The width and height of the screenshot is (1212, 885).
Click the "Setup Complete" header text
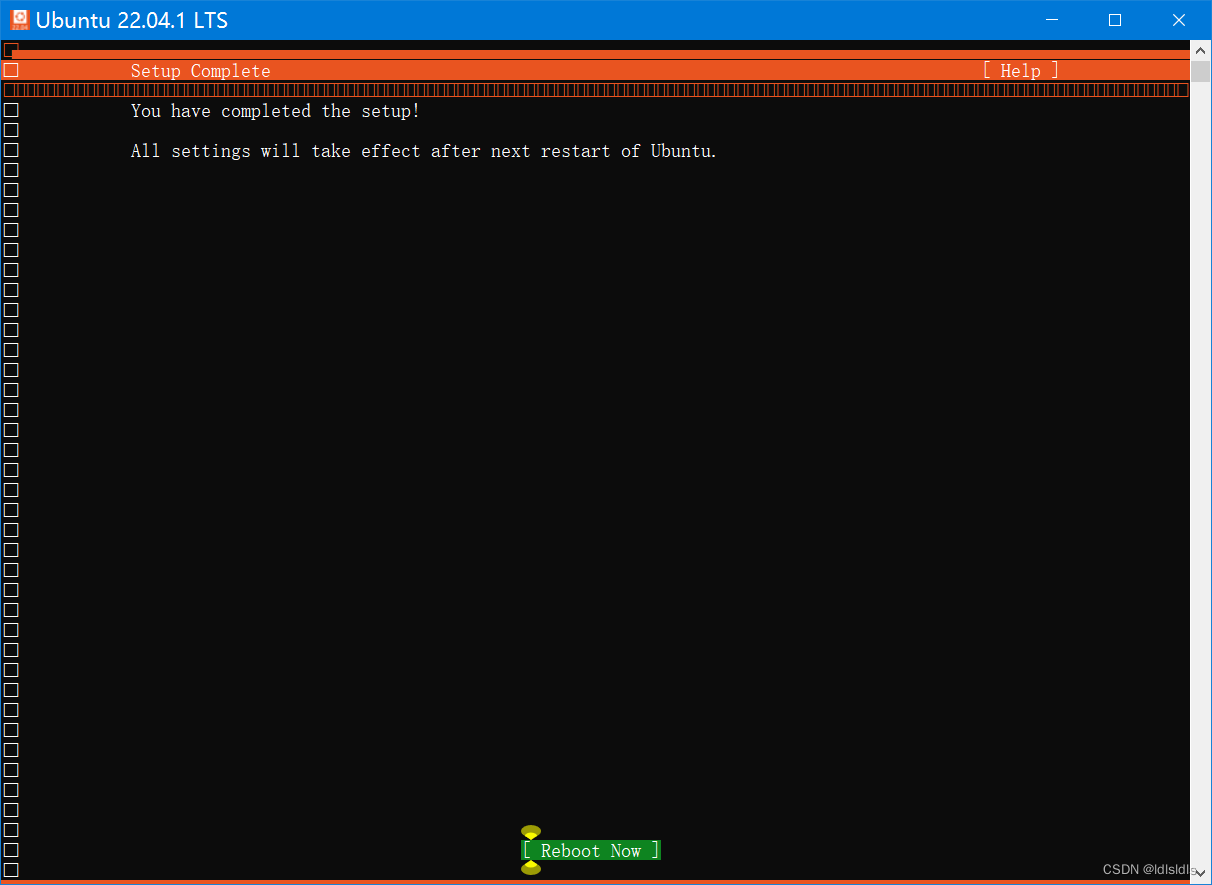pos(200,71)
